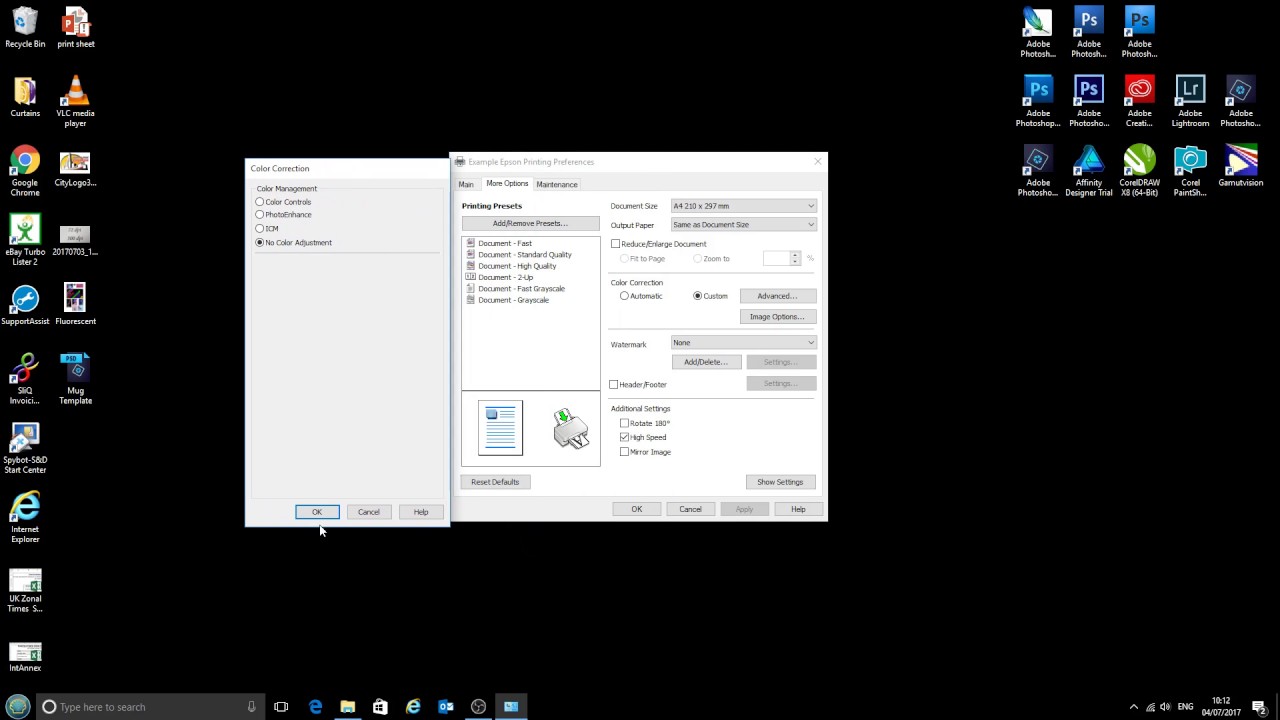Launch Adobe Creative Cloud shortcut
The height and width of the screenshot is (720, 1280).
pyautogui.click(x=1139, y=102)
